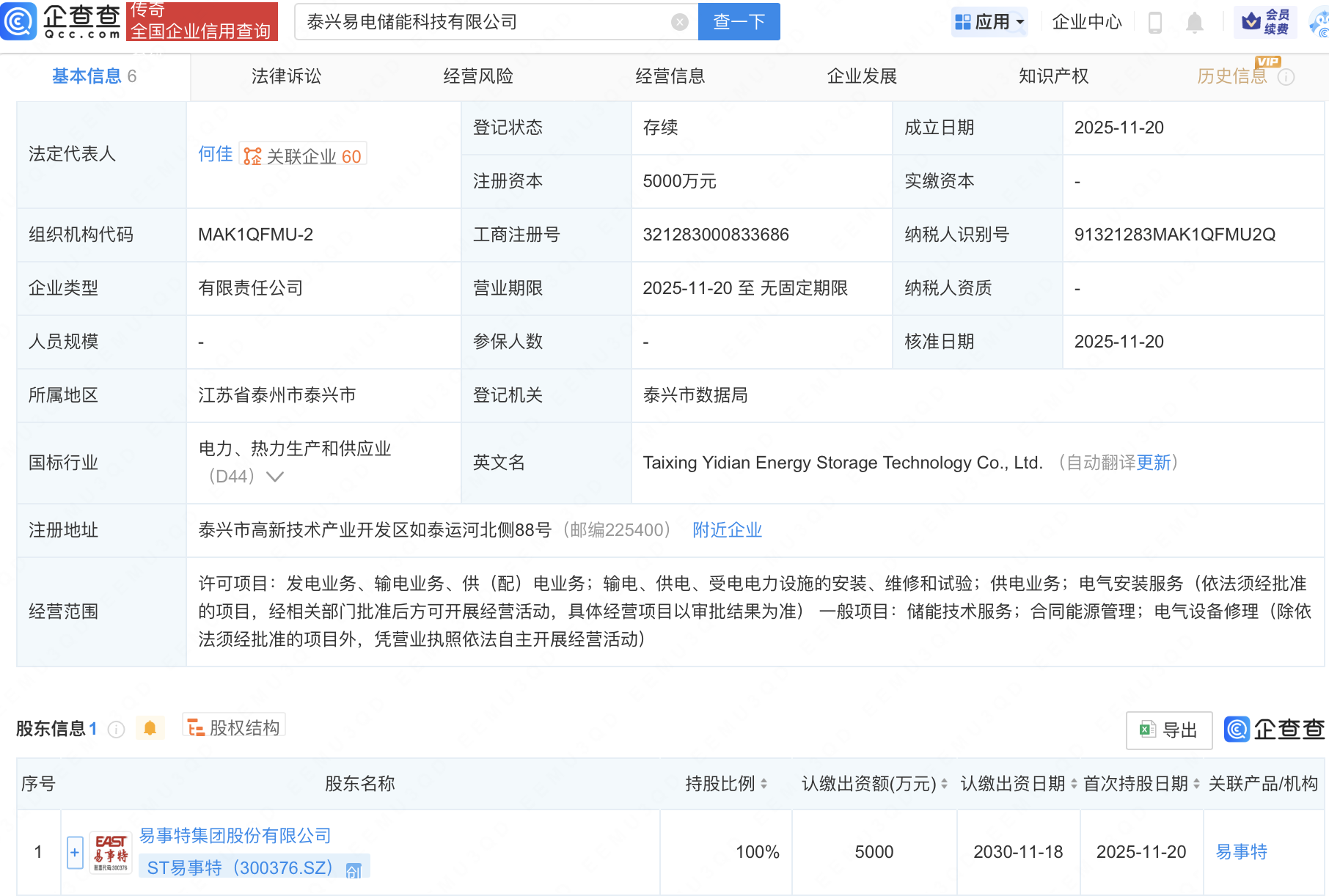Toggle sort arrows on 持股比例 column header

point(765,783)
